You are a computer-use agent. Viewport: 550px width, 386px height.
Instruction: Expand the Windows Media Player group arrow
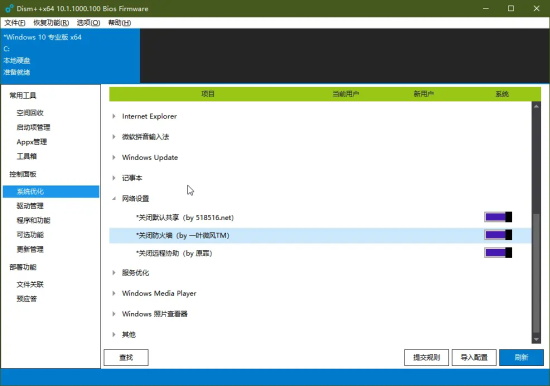tap(114, 293)
